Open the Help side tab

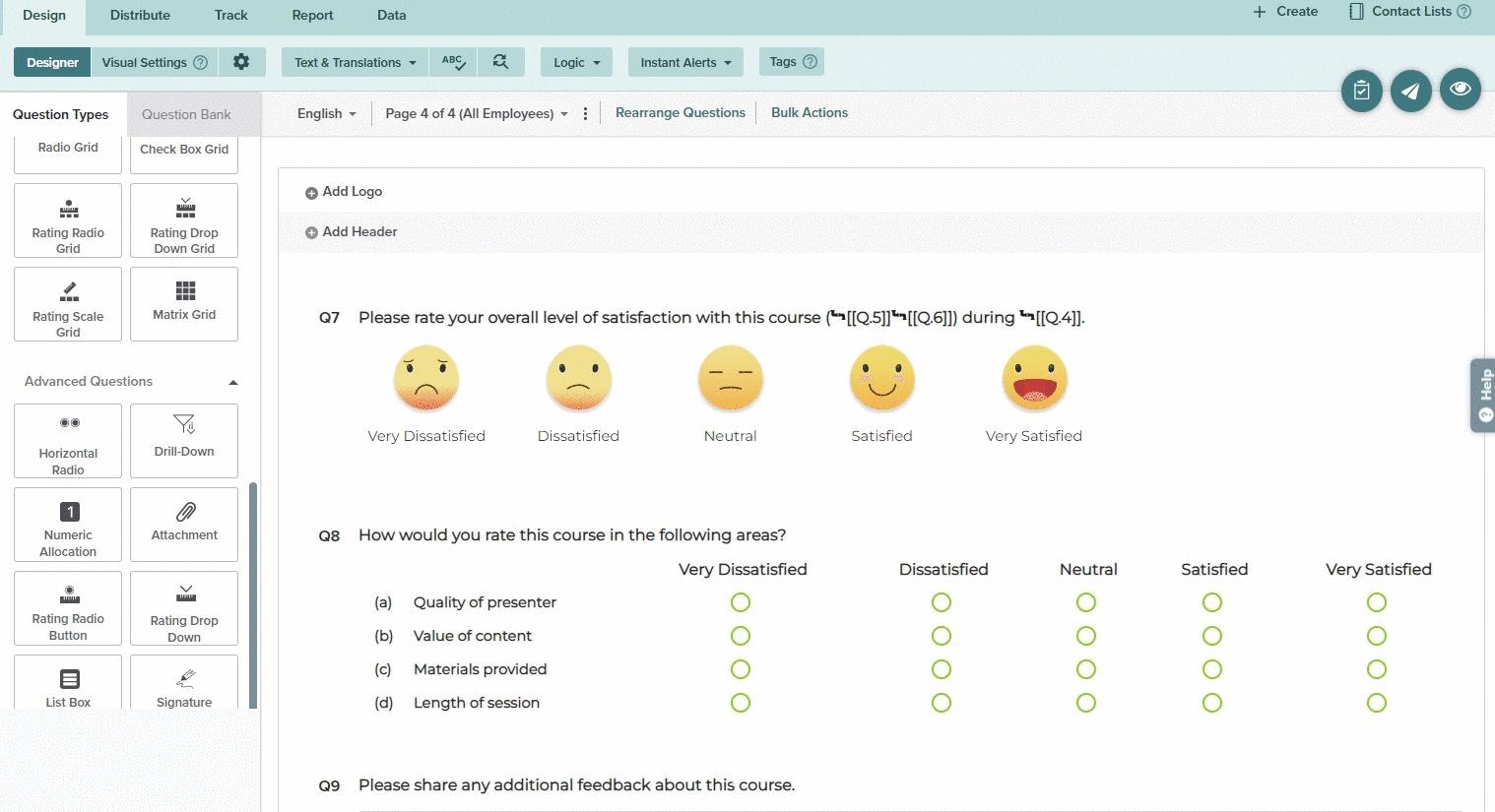coord(1483,396)
